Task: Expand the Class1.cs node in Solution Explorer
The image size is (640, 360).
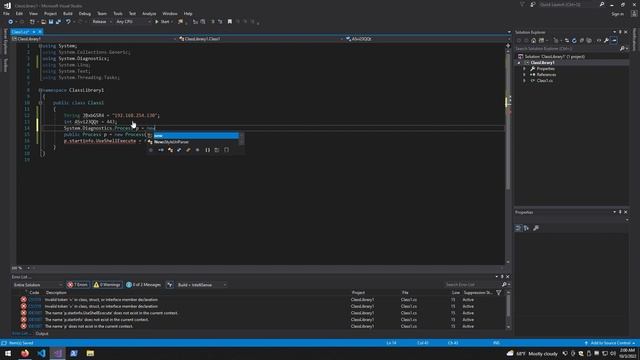Action: [x=524, y=81]
